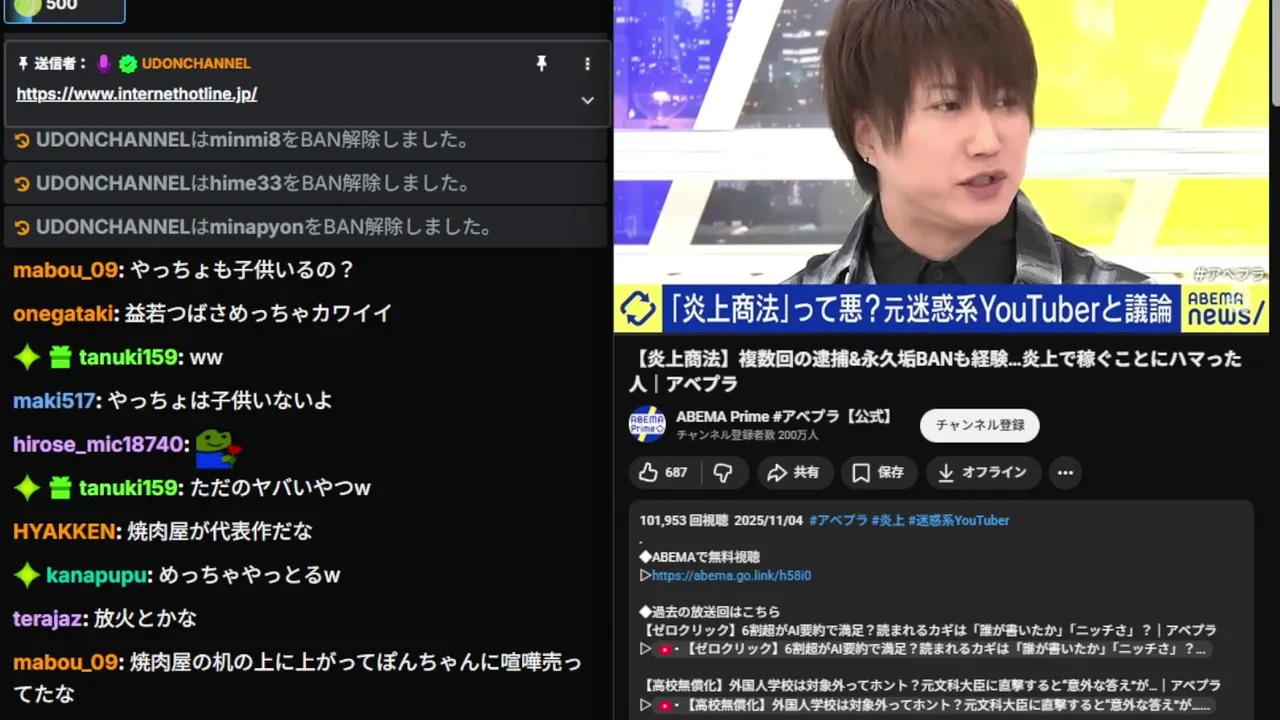Click the video title text 炎上商法
Viewport: 1280px width, 720px height.
934,371
